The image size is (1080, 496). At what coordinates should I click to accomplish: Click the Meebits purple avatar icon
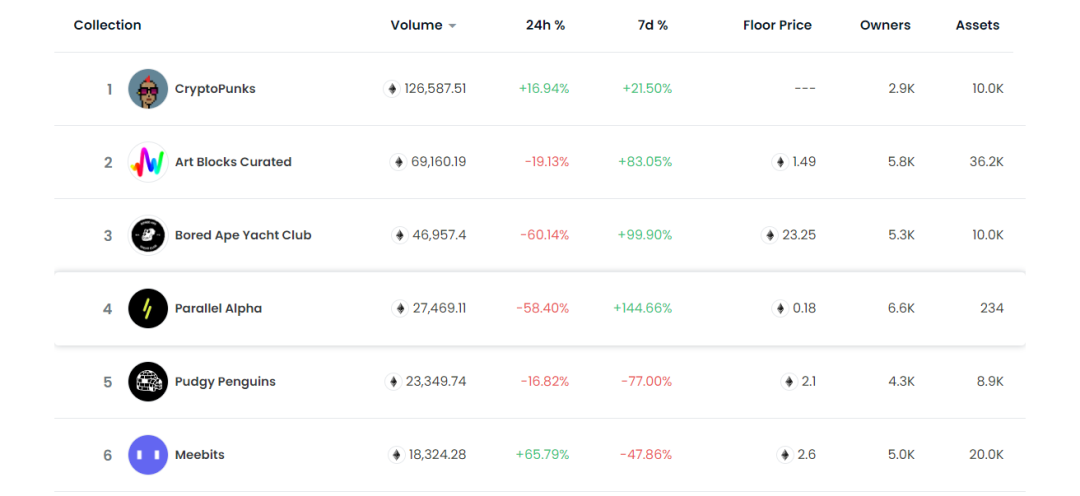[x=148, y=455]
